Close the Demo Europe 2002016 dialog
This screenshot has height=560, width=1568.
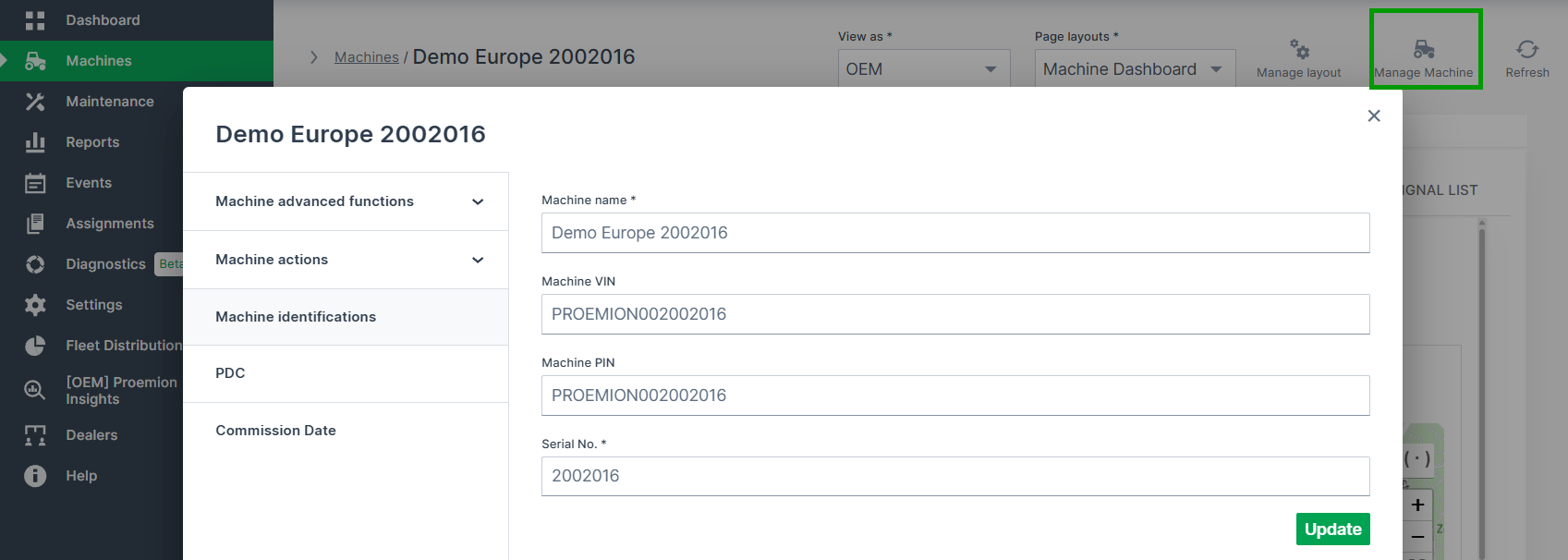tap(1374, 116)
